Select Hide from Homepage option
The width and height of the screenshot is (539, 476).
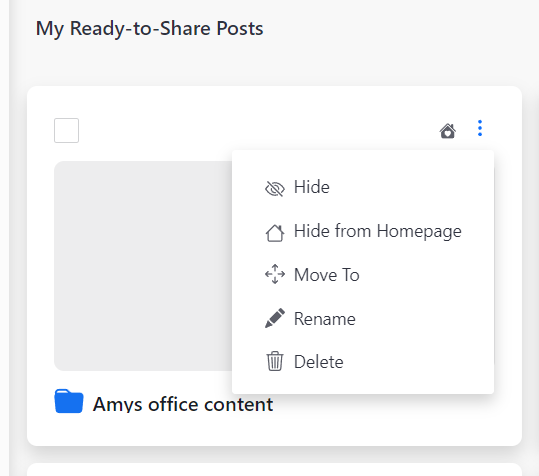coord(363,231)
